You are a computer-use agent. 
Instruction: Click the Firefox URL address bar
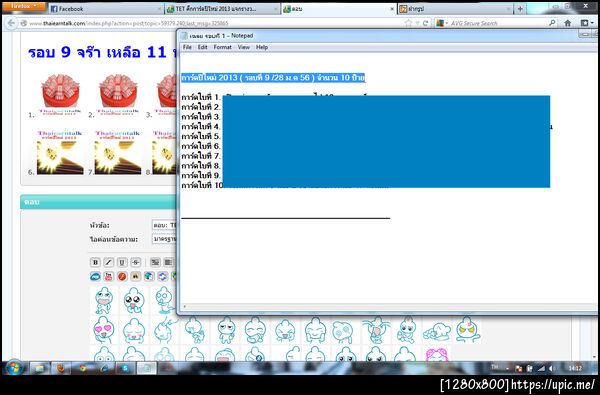[214, 23]
